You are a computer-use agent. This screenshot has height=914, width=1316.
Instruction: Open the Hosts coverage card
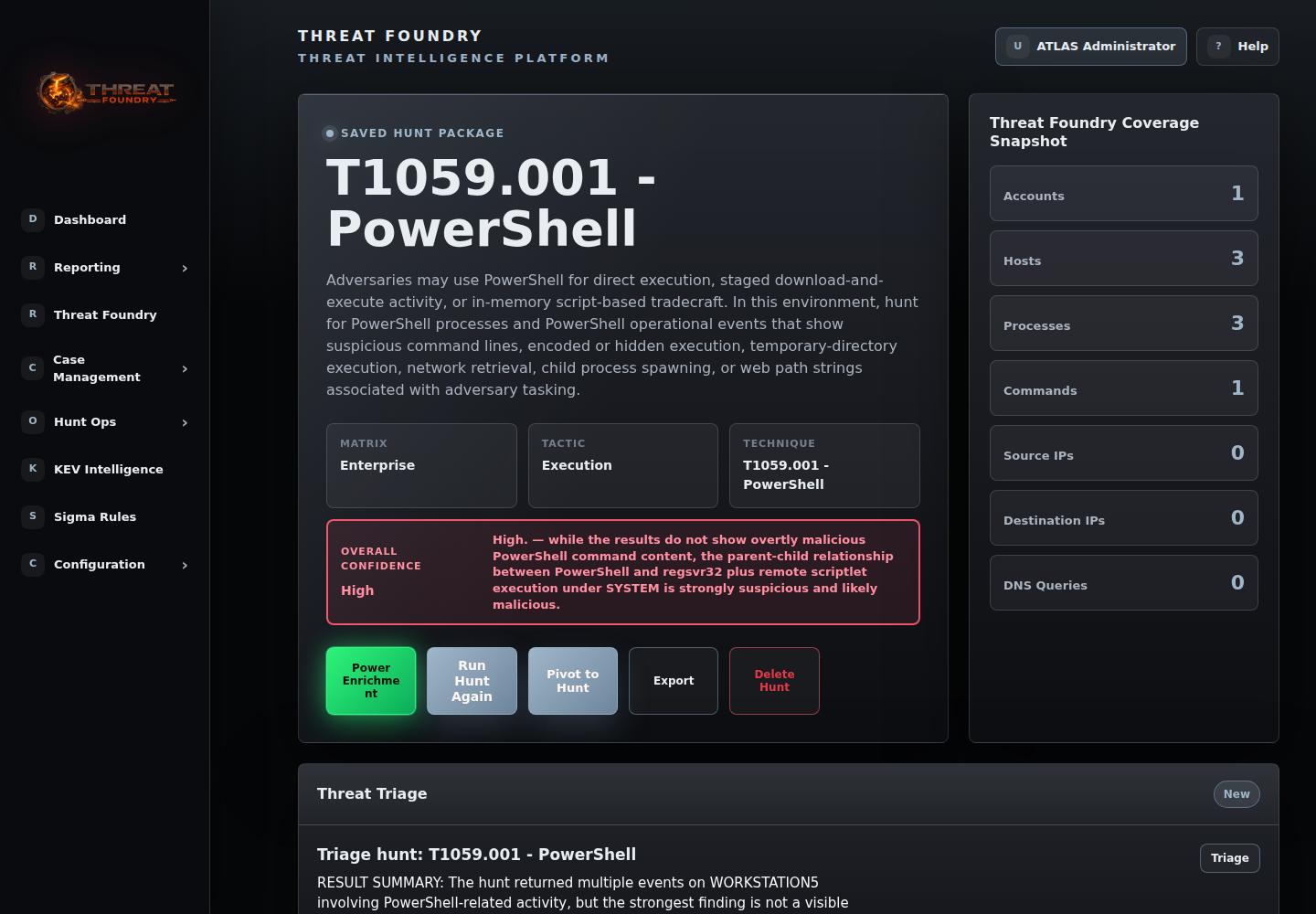tap(1124, 259)
